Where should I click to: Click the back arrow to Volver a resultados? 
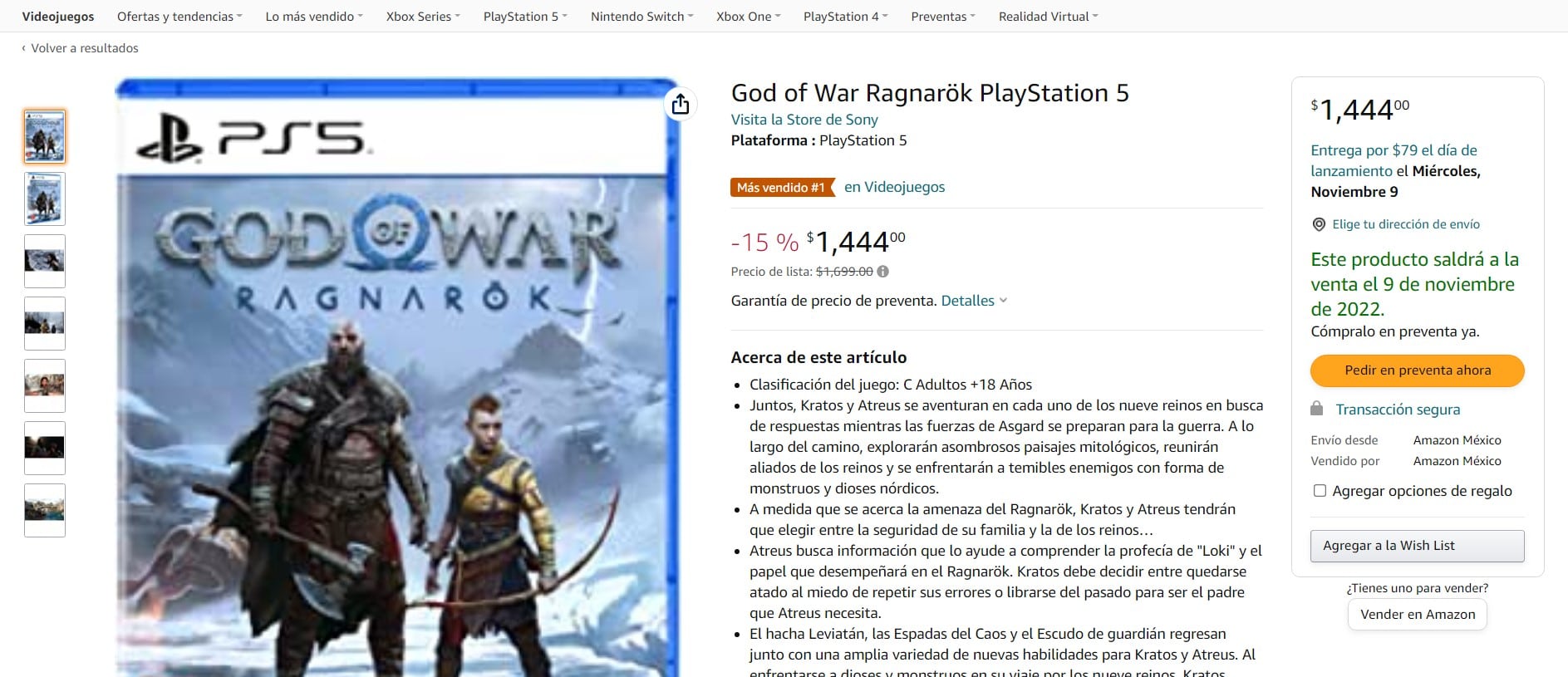point(23,48)
